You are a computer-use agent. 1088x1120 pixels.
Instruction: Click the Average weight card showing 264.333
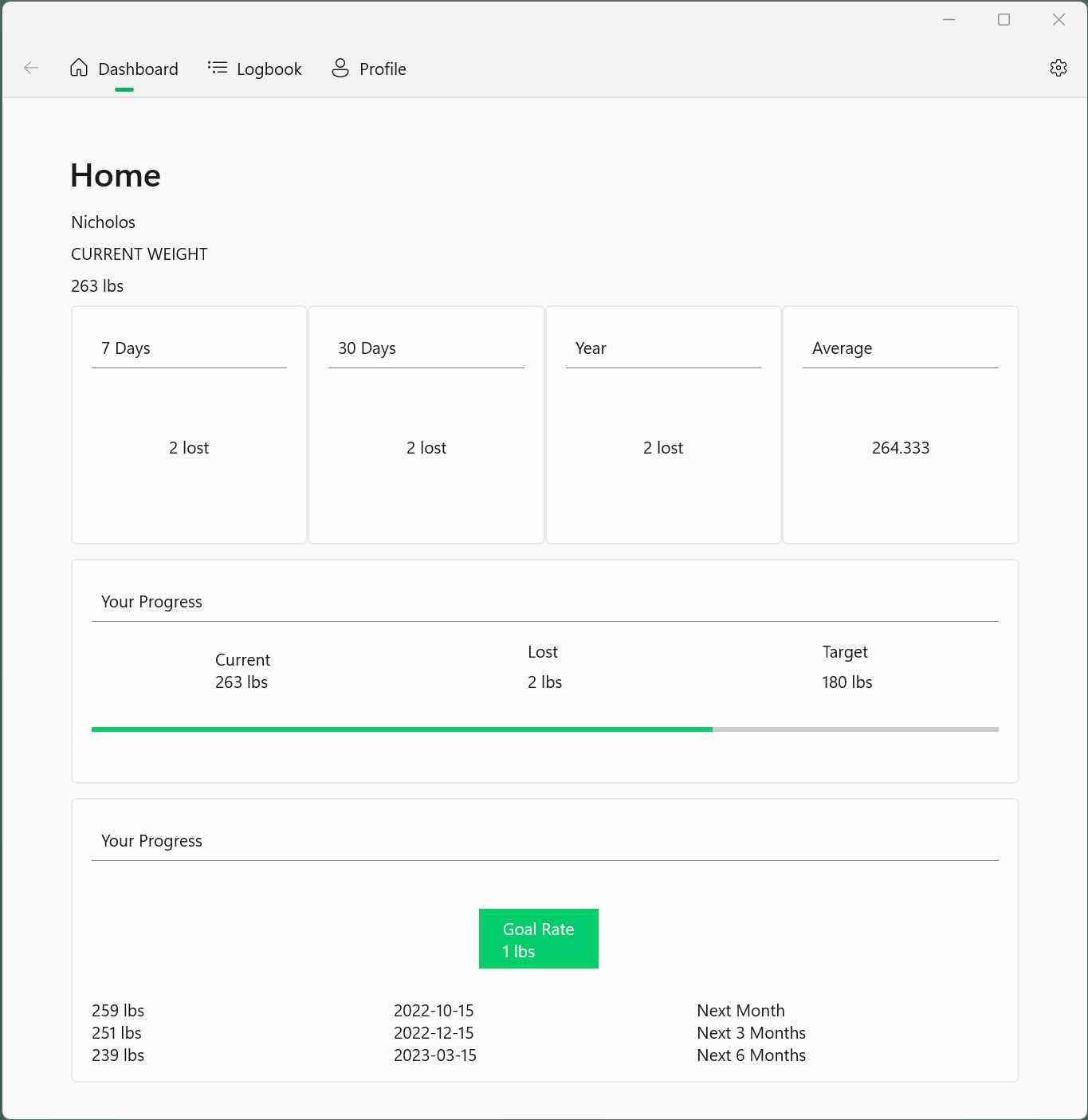(x=900, y=424)
